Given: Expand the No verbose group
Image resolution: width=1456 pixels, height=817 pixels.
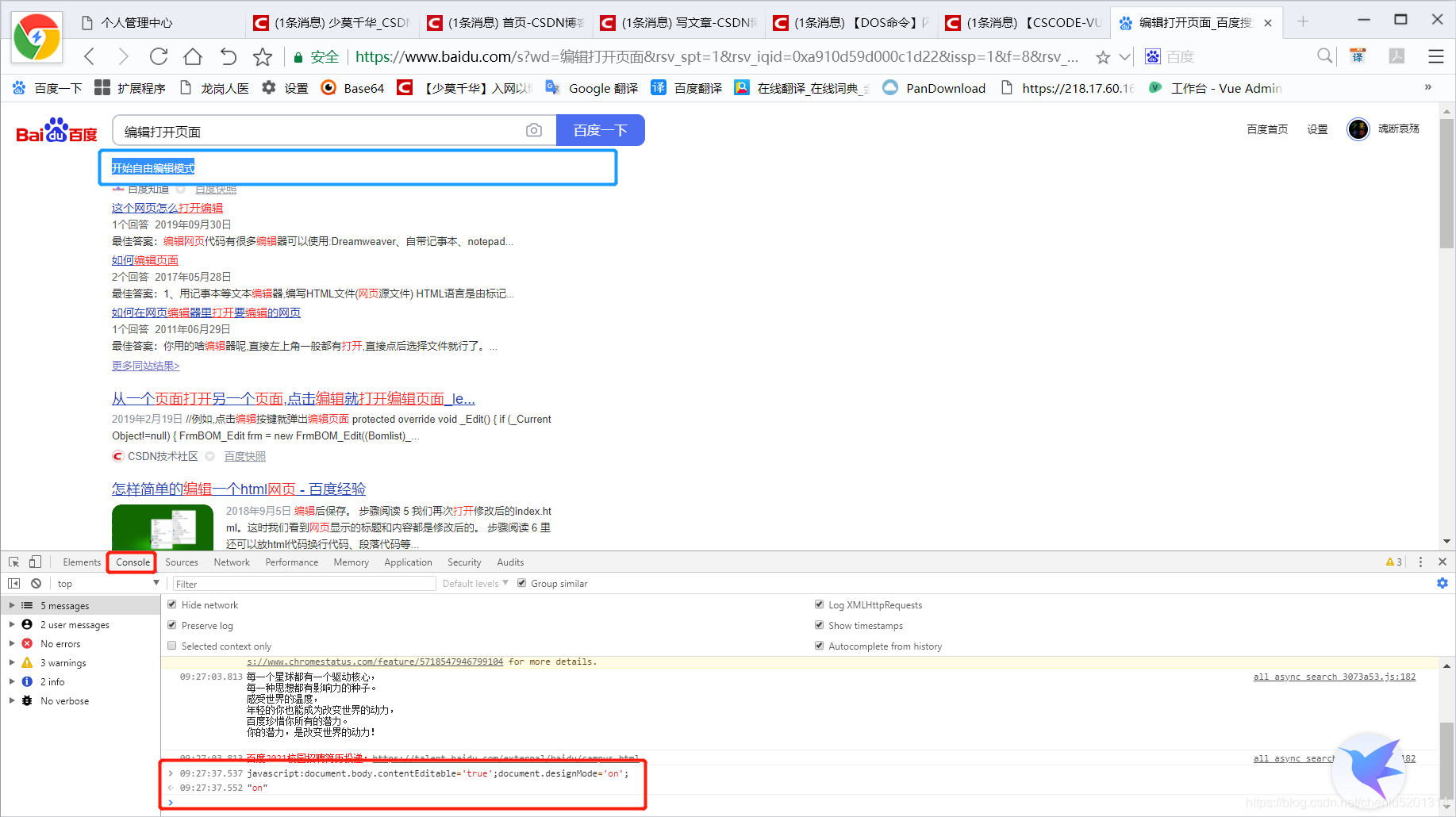Looking at the screenshot, I should point(12,700).
